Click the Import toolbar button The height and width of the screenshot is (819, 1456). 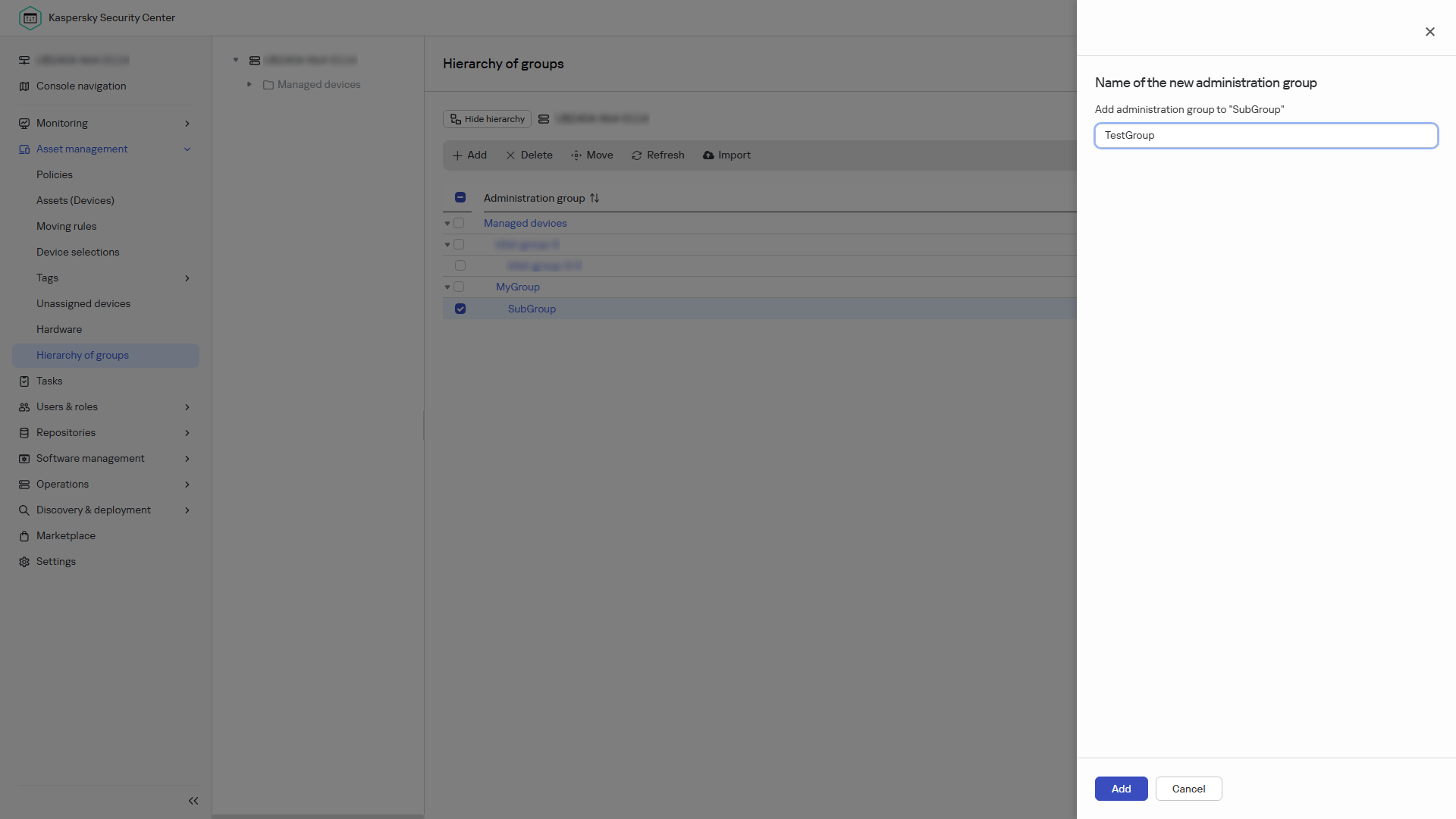pos(726,155)
